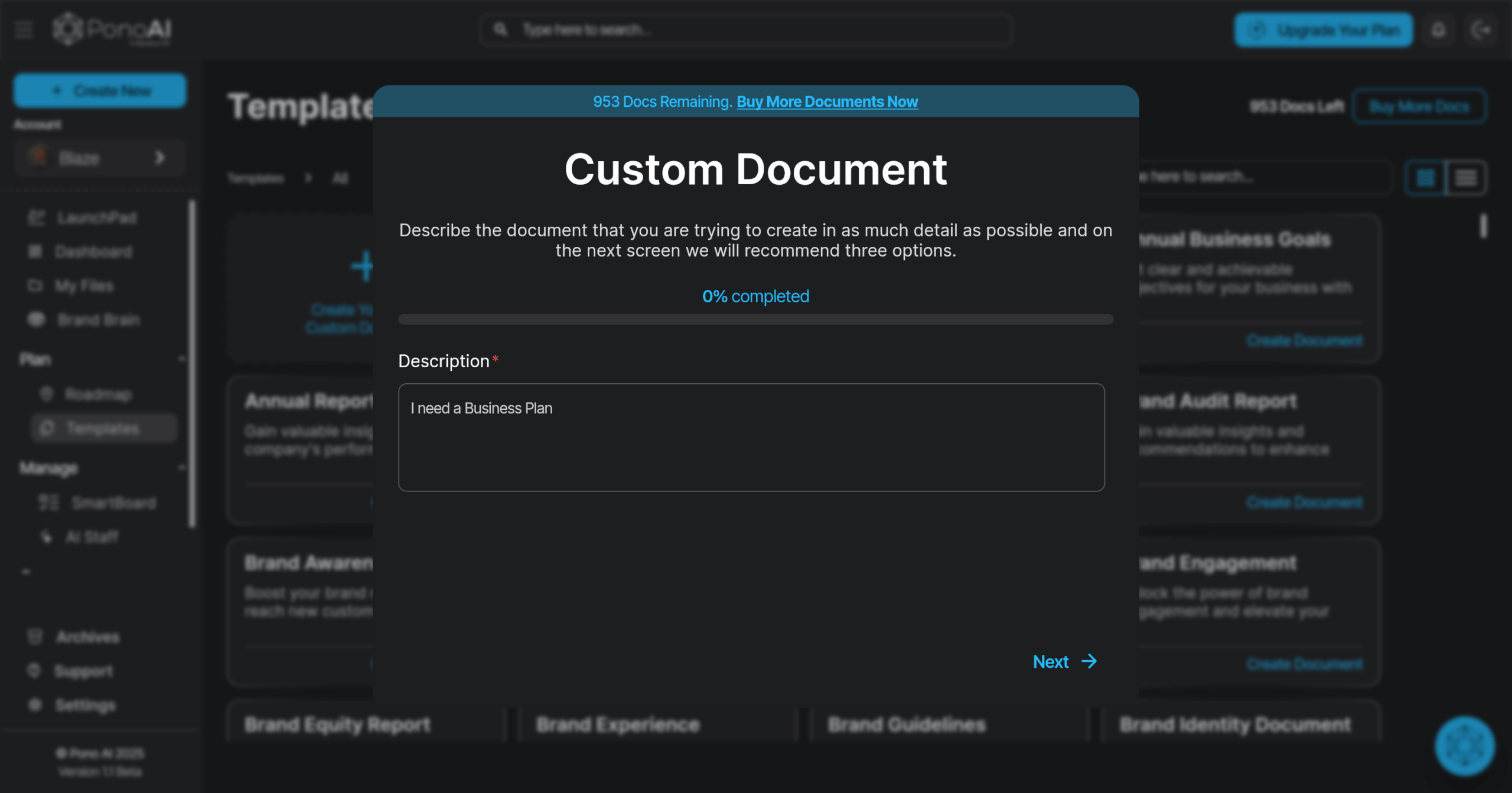This screenshot has width=1512, height=793.
Task: Switch to list view
Action: (1466, 177)
